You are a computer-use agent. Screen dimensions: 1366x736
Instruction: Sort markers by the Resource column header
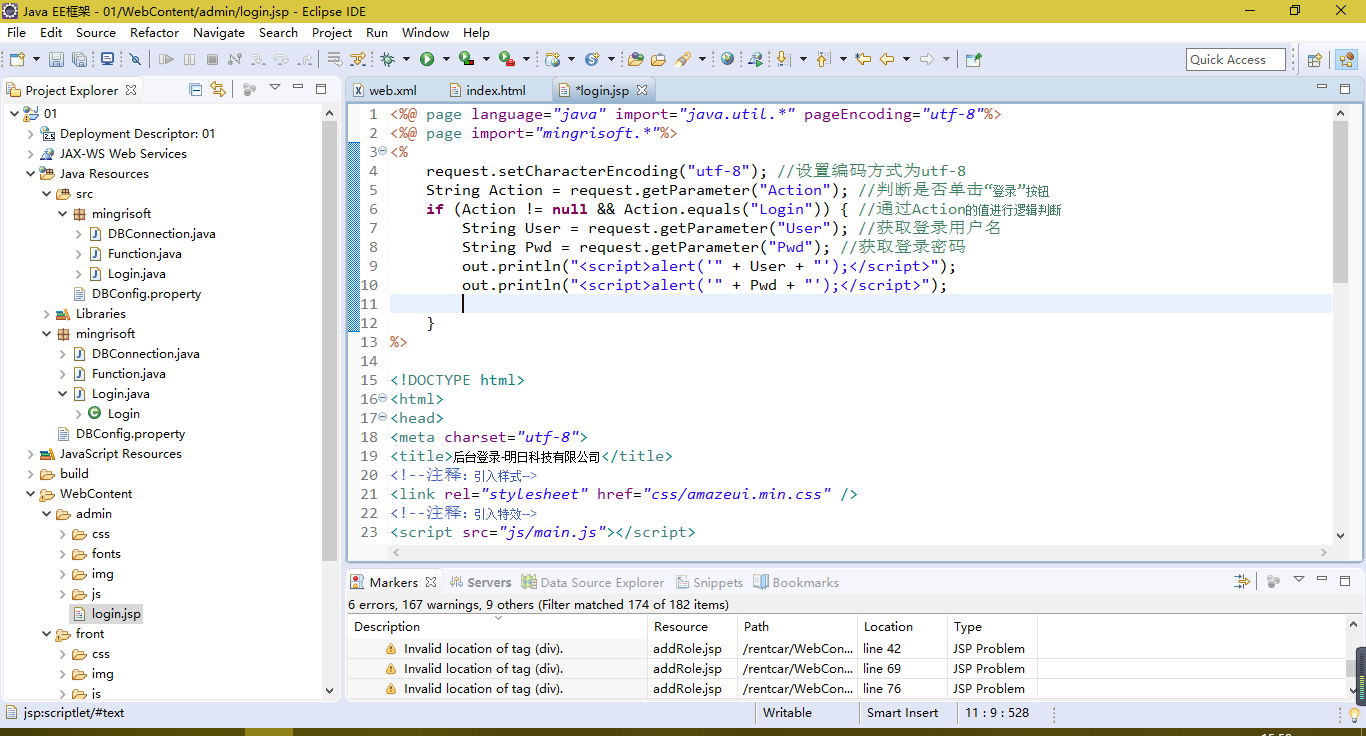pos(692,627)
